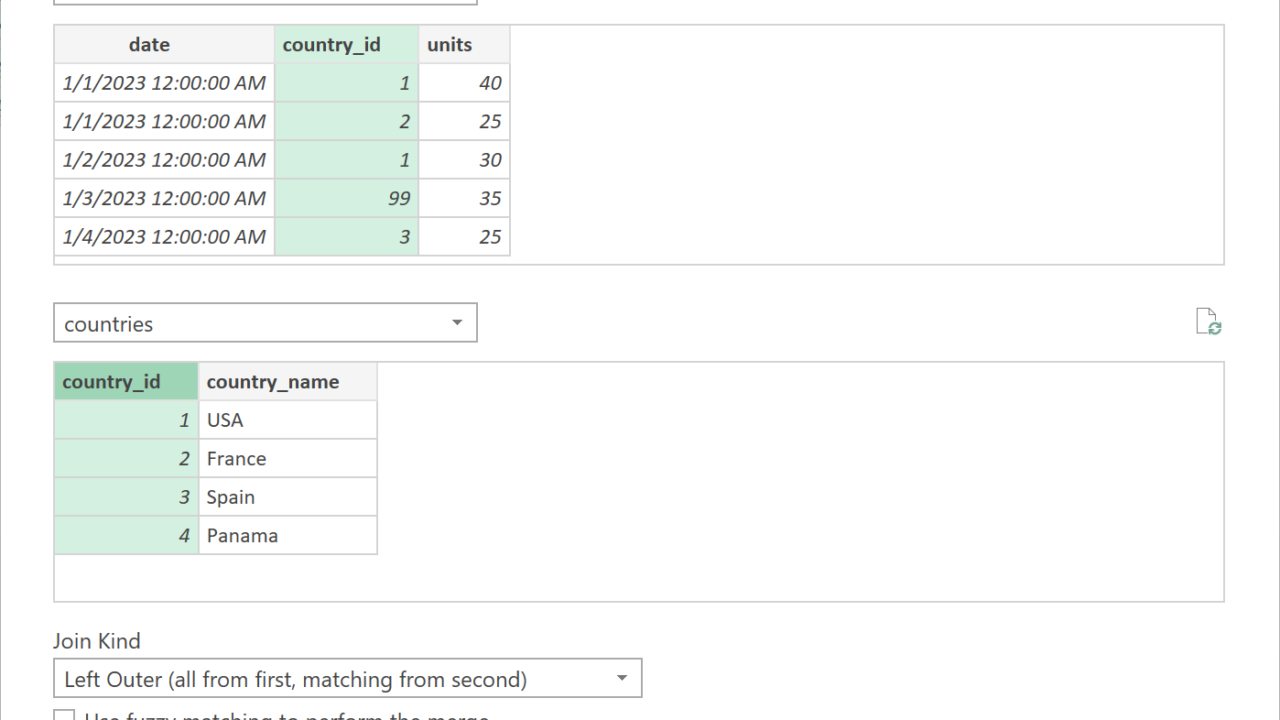The image size is (1280, 720).
Task: Click the country_id cell showing 99
Action: pyautogui.click(x=346, y=198)
